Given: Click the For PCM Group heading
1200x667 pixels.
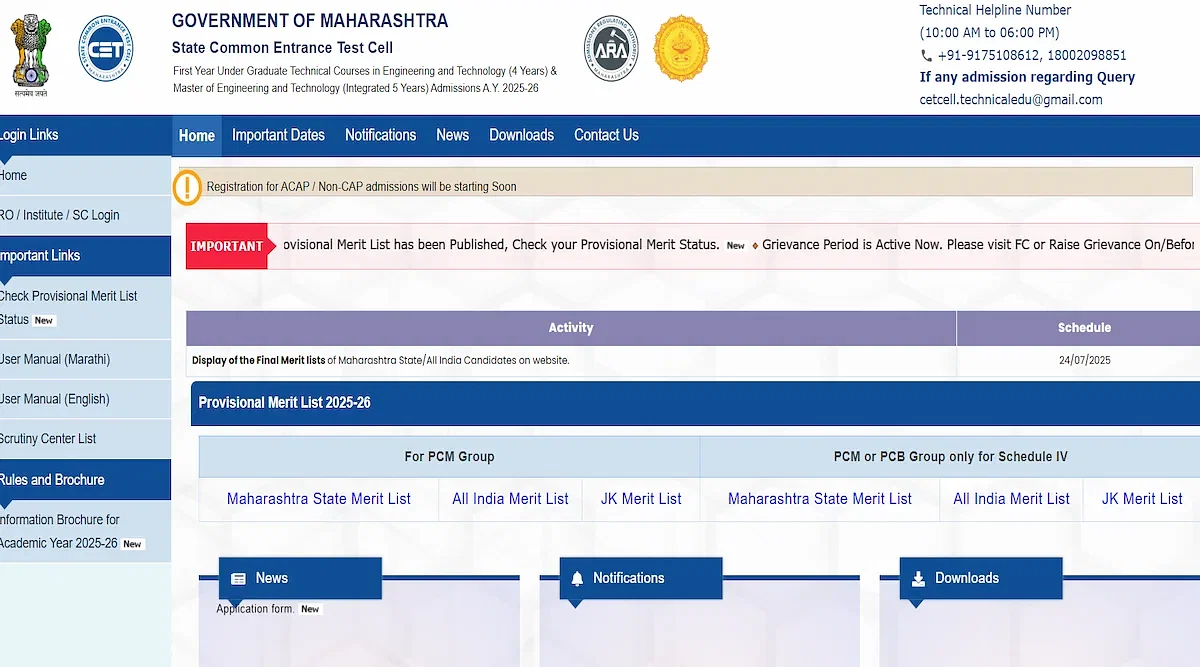Looking at the screenshot, I should (450, 457).
